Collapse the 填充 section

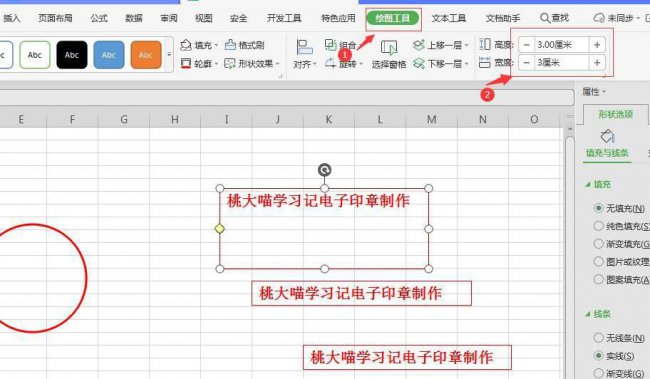tap(587, 184)
